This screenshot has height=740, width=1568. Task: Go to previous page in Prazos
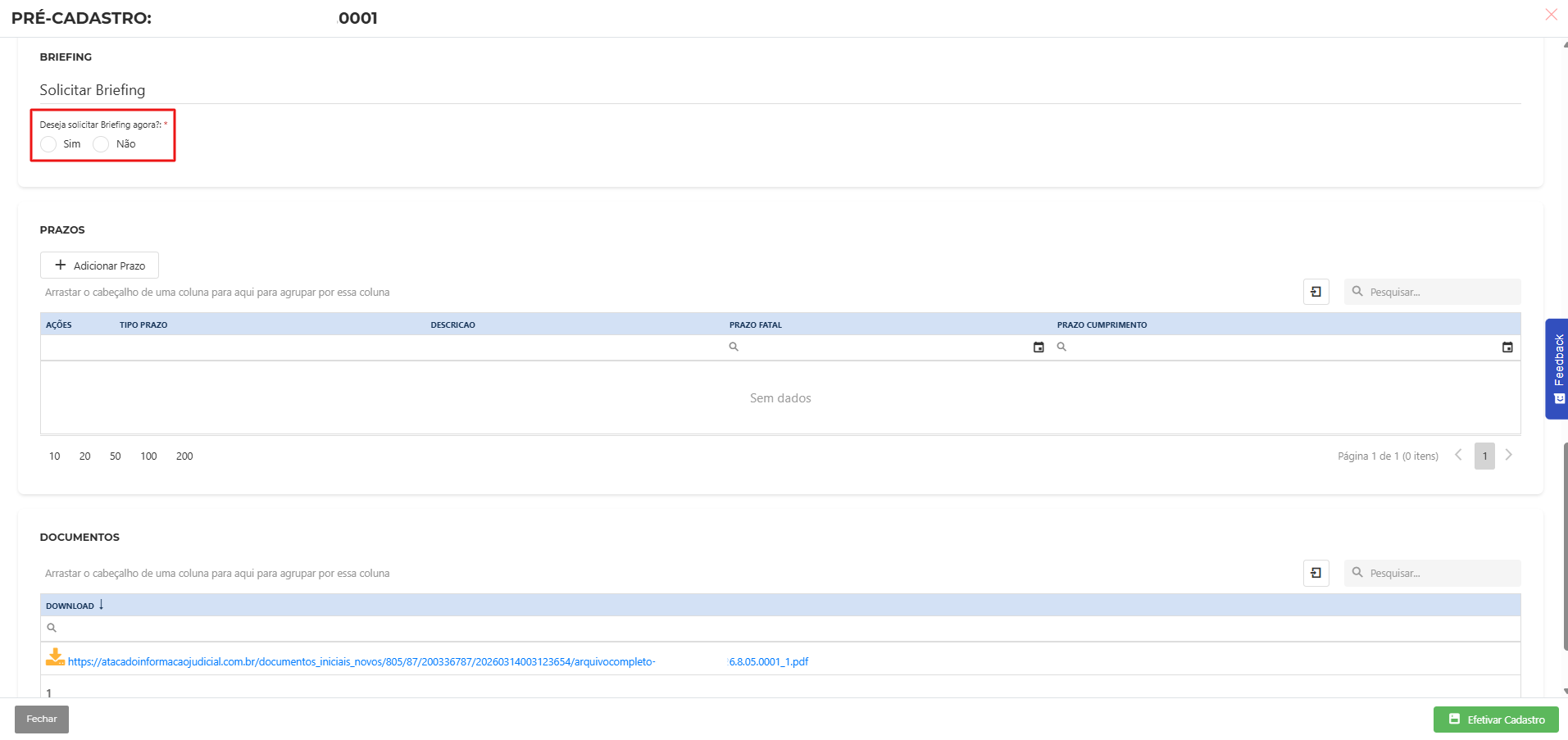1458,456
